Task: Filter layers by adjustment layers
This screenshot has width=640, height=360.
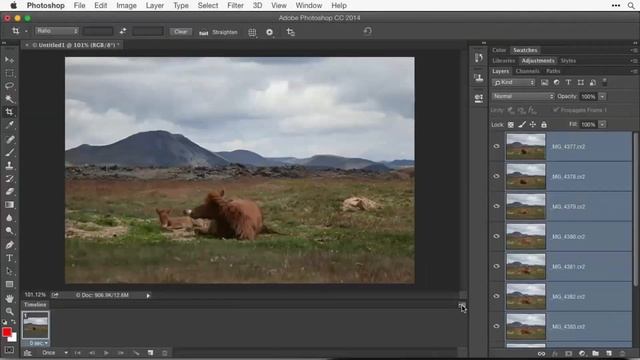Action: (x=556, y=82)
